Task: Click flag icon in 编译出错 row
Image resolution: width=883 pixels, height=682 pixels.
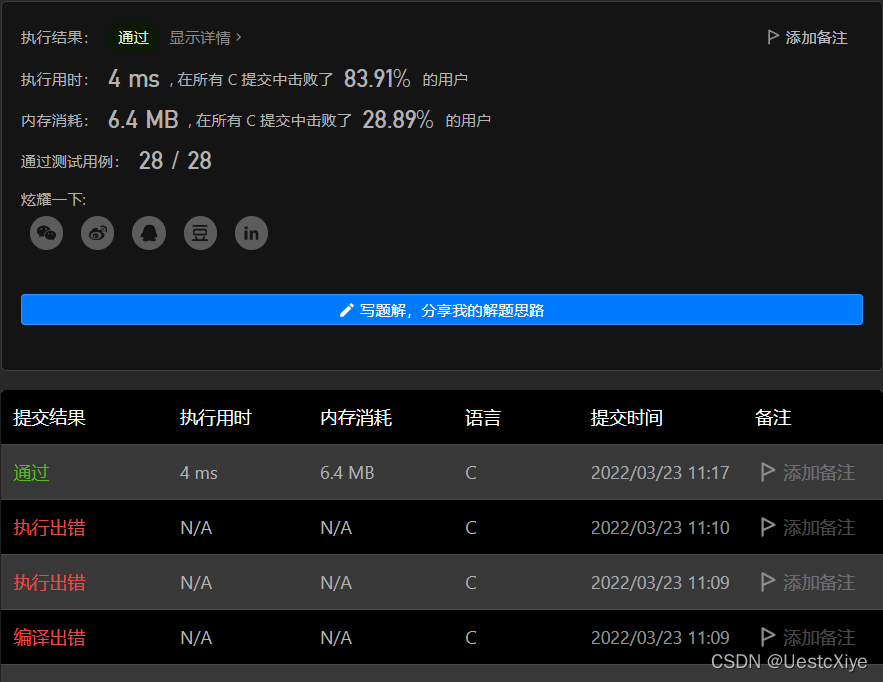Action: [x=767, y=637]
